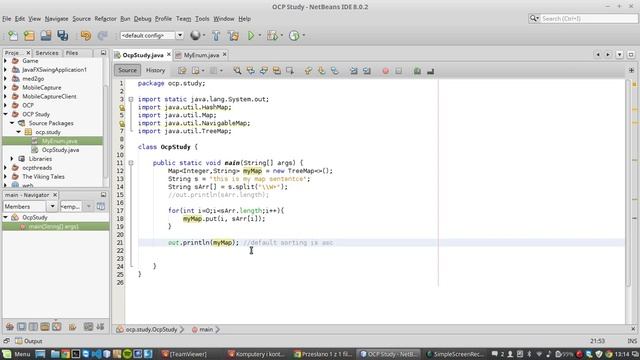Expand the Libraries node
This screenshot has width=640, height=360.
pos(12,159)
